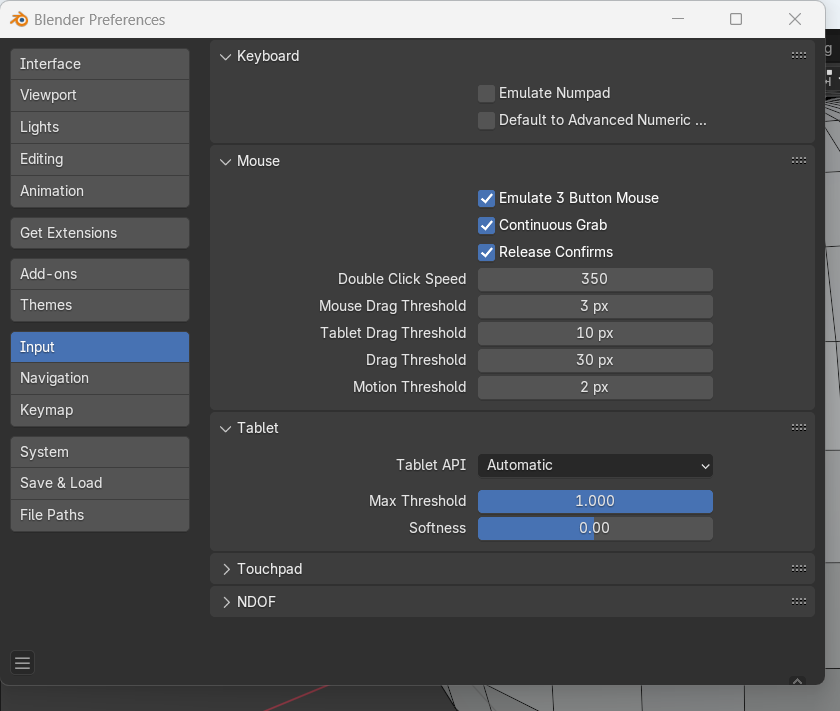The width and height of the screenshot is (840, 711).
Task: Click the Tablet Drag Threshold field
Action: (x=595, y=333)
